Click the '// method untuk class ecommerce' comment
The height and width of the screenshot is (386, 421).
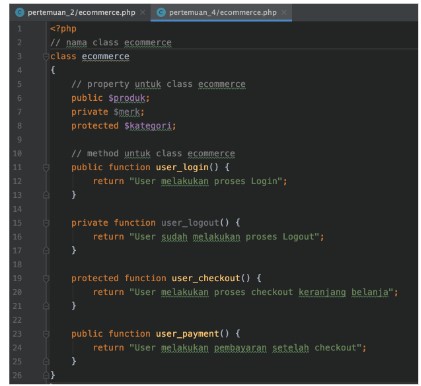click(153, 154)
